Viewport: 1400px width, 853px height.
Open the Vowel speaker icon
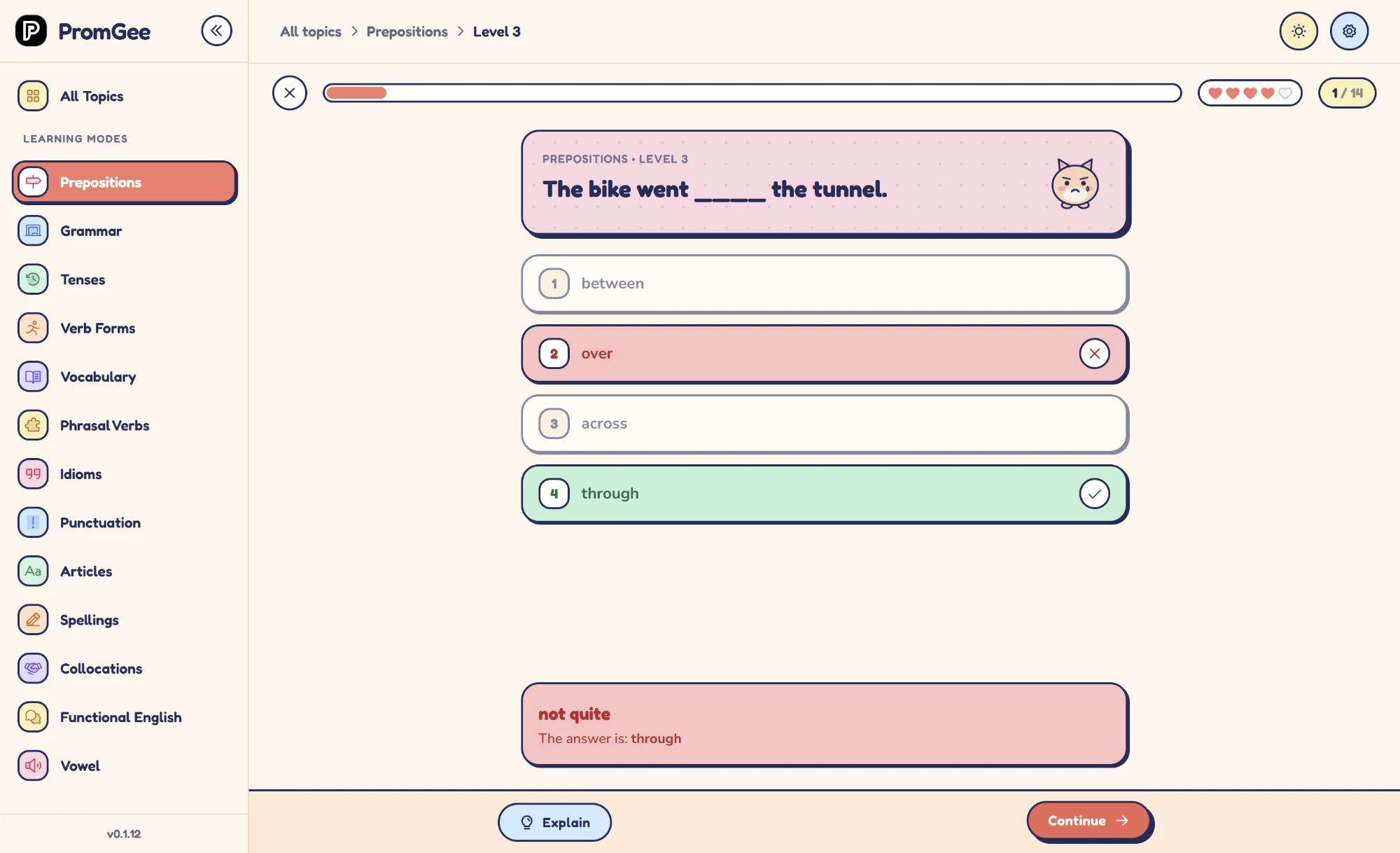33,765
